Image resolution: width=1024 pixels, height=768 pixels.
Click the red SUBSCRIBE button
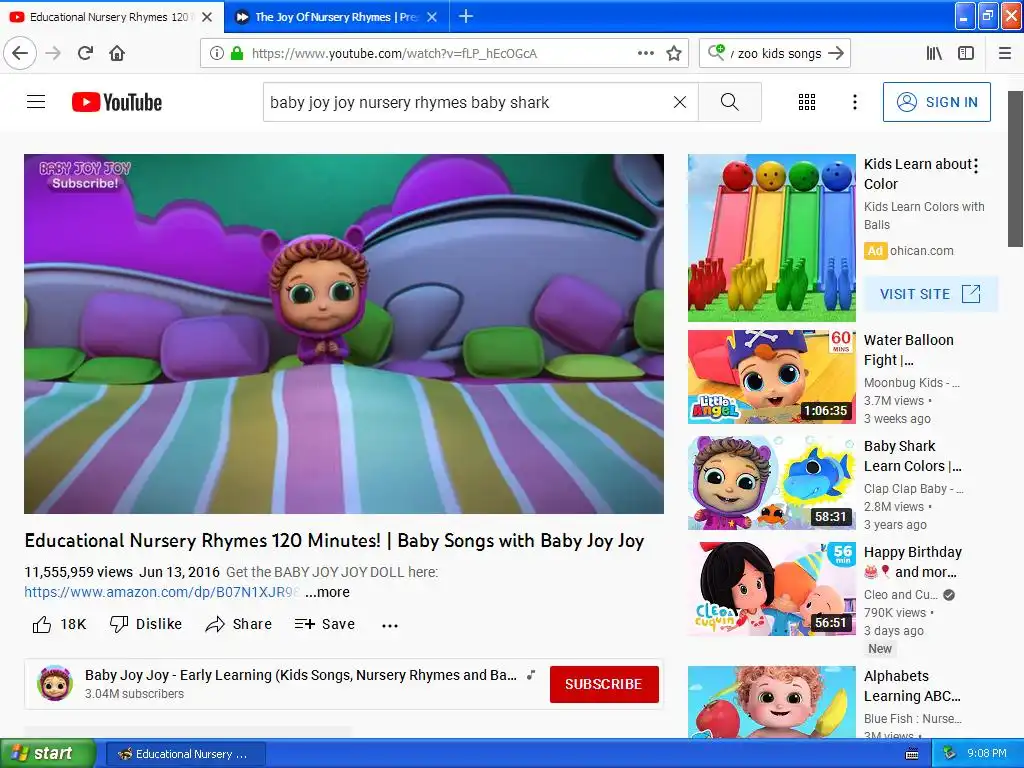click(x=603, y=684)
